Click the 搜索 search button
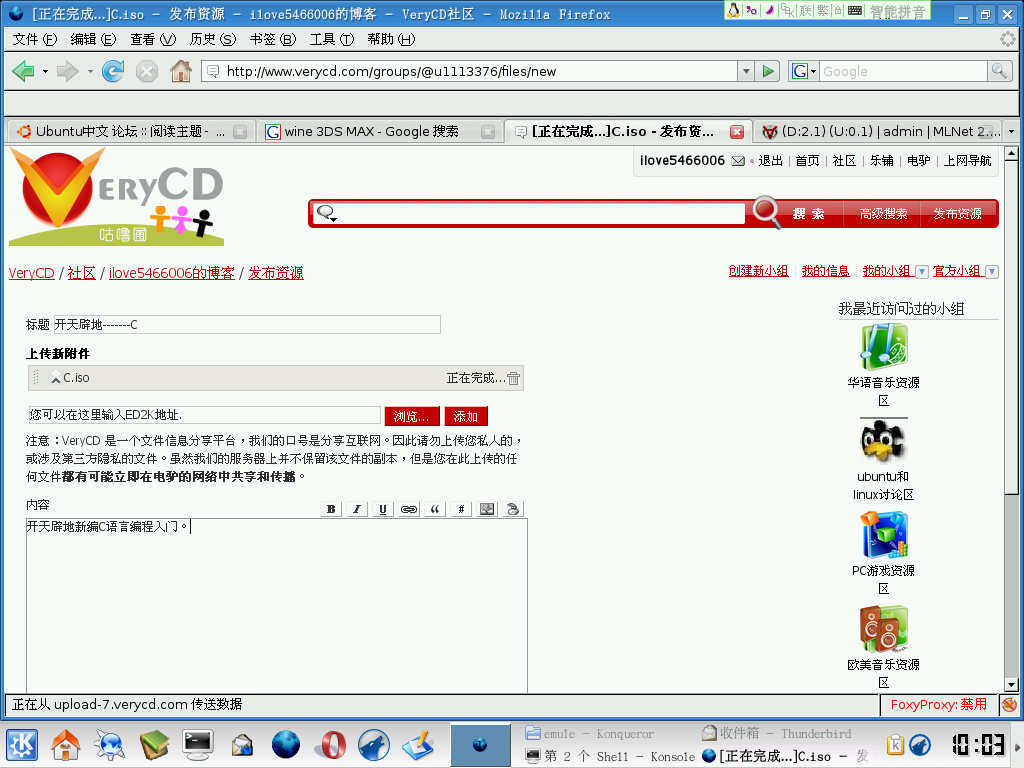1024x768 pixels. click(808, 214)
